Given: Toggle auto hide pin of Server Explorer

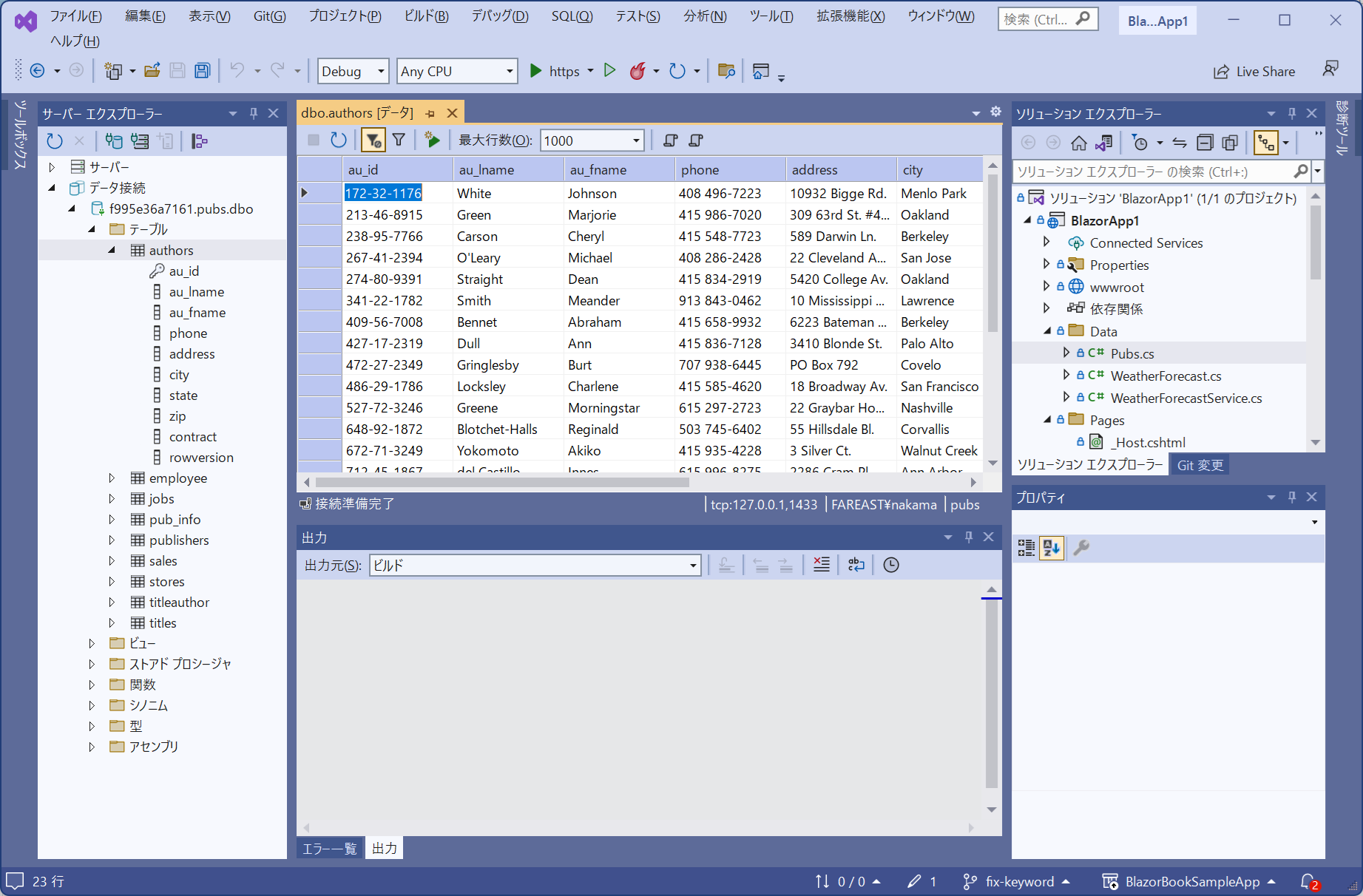Looking at the screenshot, I should [254, 113].
